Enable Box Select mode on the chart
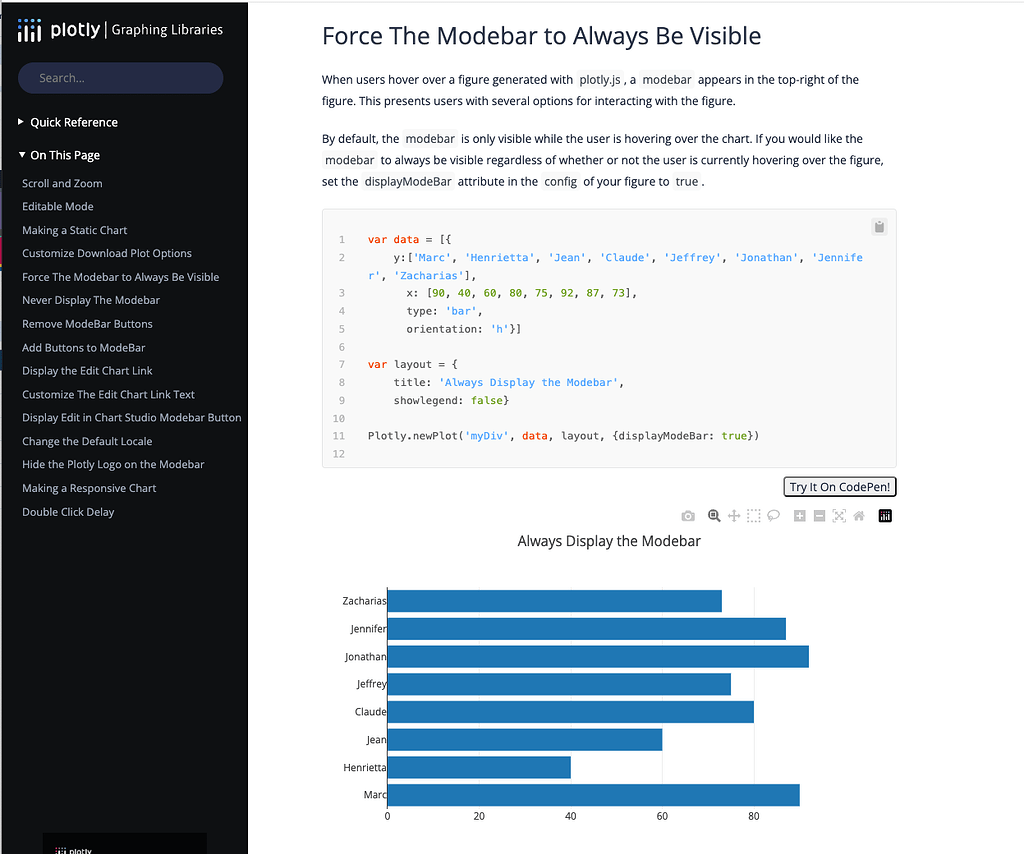Screen dimensions: 1024x854 pyautogui.click(x=753, y=515)
